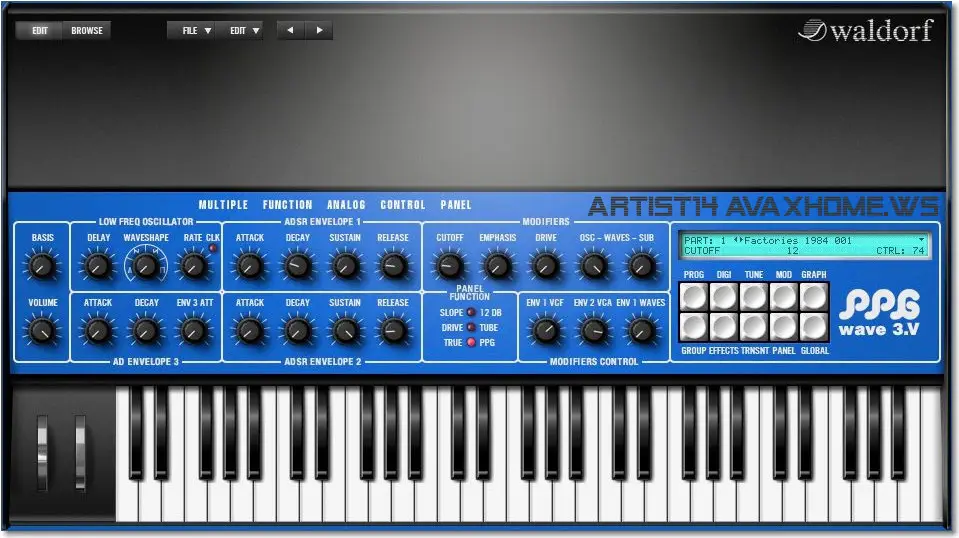
Task: Click the ENV 3 ATT knob
Action: coord(194,331)
